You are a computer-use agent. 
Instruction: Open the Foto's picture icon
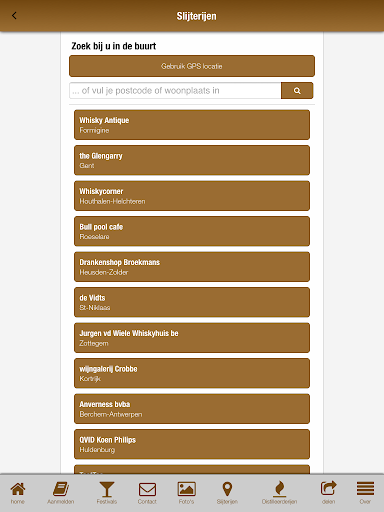[x=186, y=489]
